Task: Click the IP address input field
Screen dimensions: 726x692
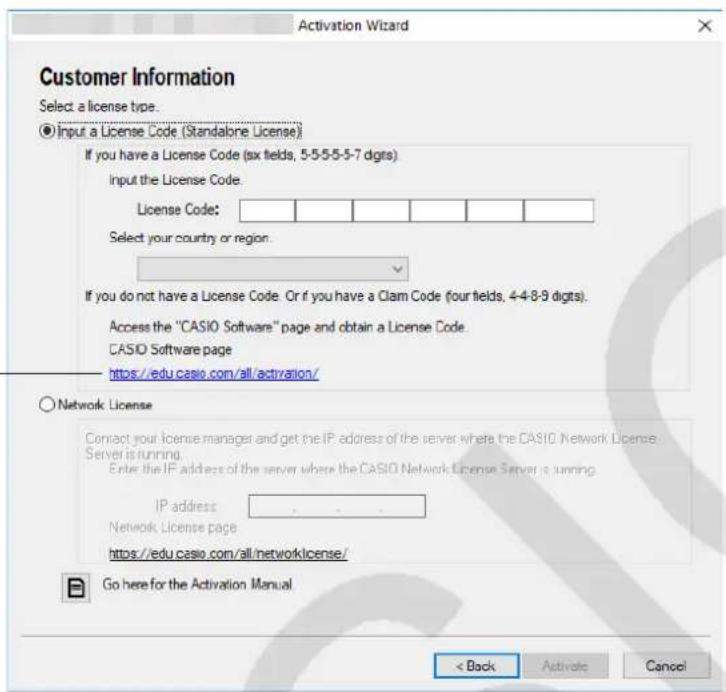Action: 337,506
